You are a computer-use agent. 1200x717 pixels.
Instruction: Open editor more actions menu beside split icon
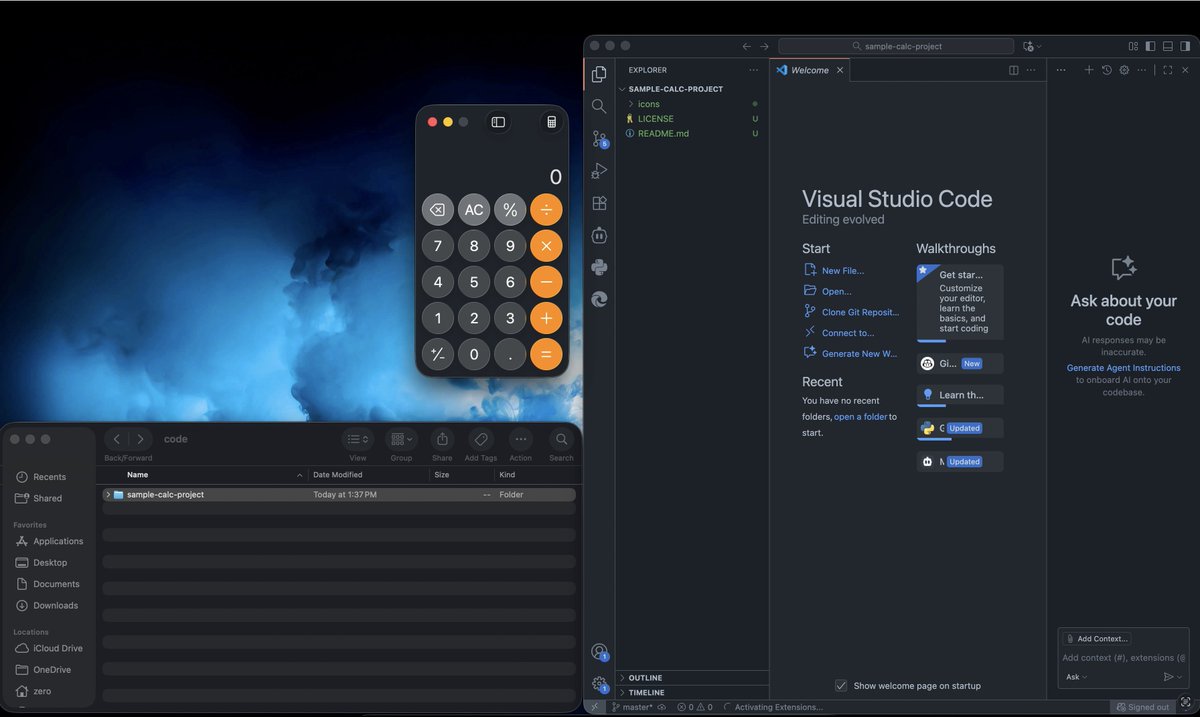[x=1030, y=70]
